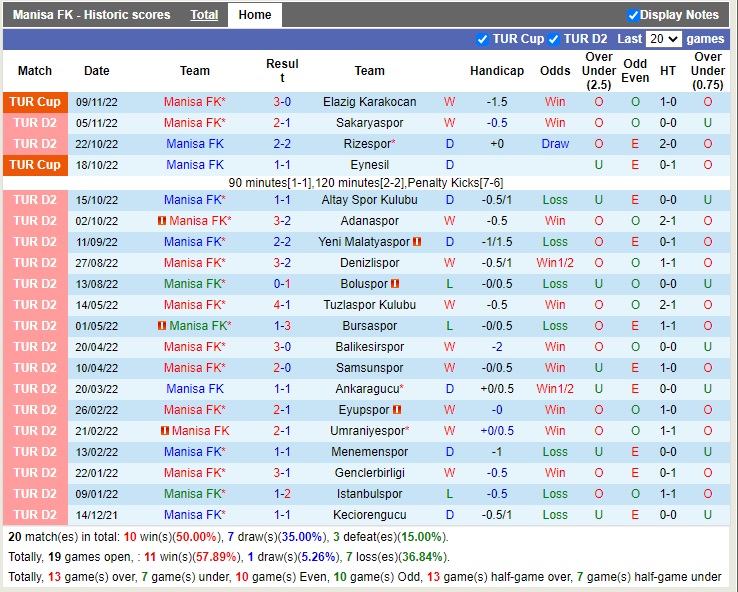Click red card icon beside Manisa FK on 01/05/22
The image size is (738, 592).
click(x=162, y=326)
